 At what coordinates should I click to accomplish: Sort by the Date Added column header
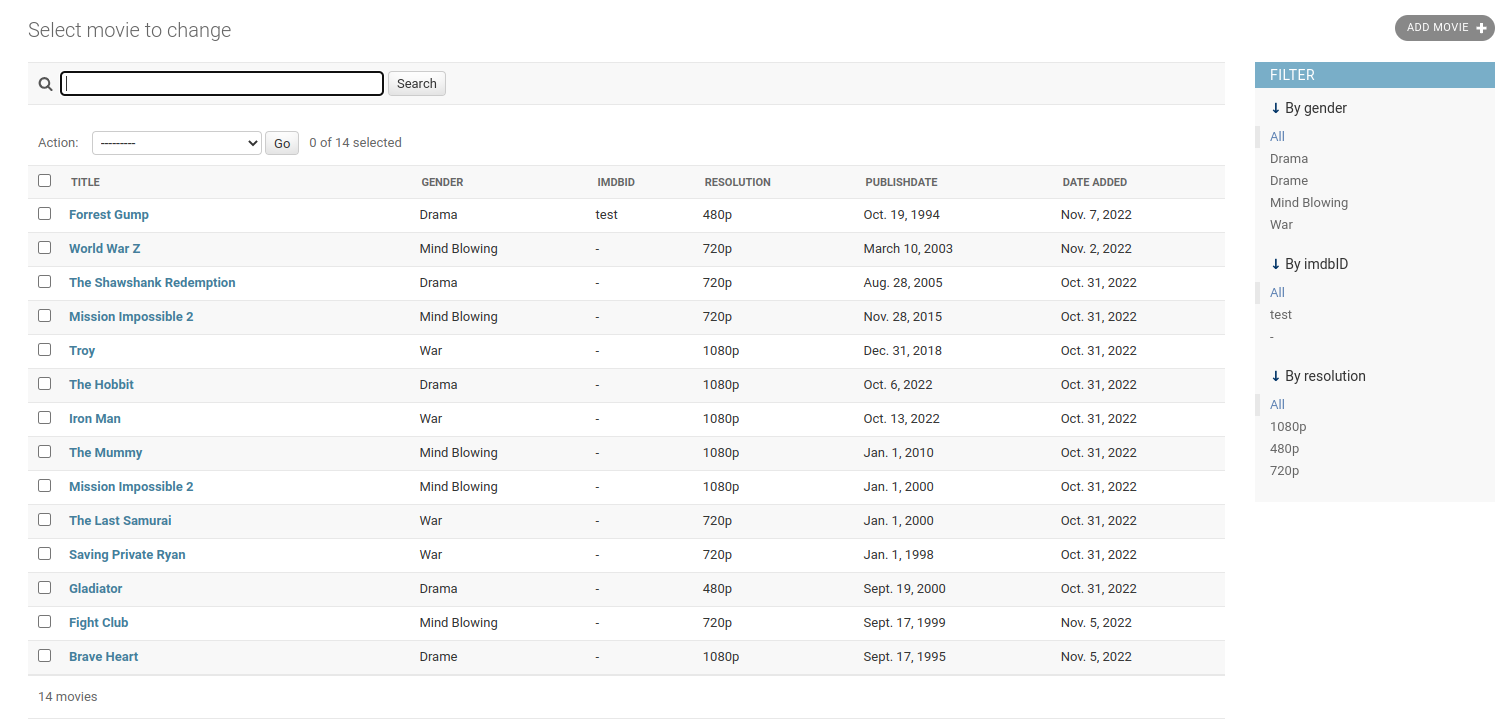tap(1094, 182)
